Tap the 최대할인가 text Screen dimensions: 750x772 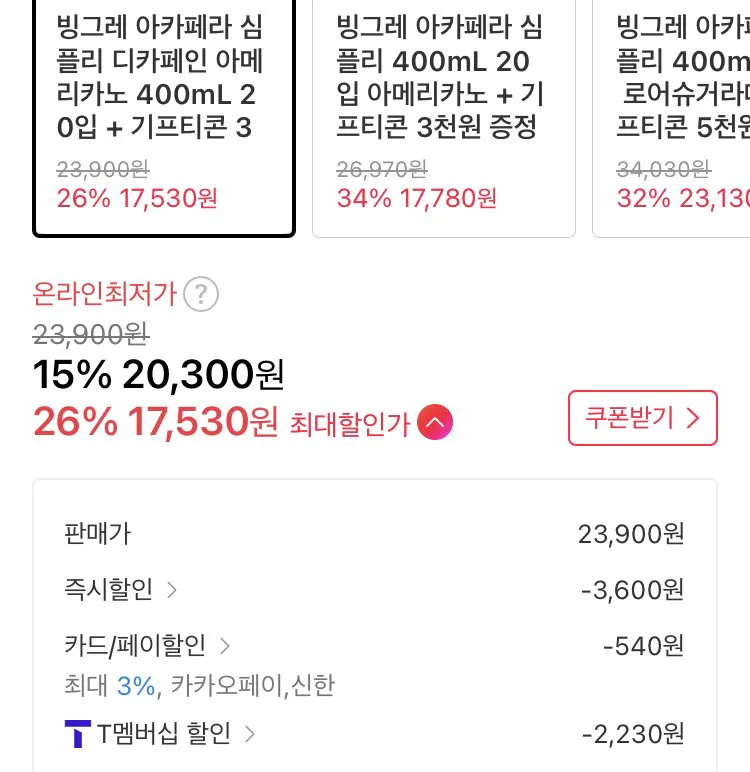point(350,424)
